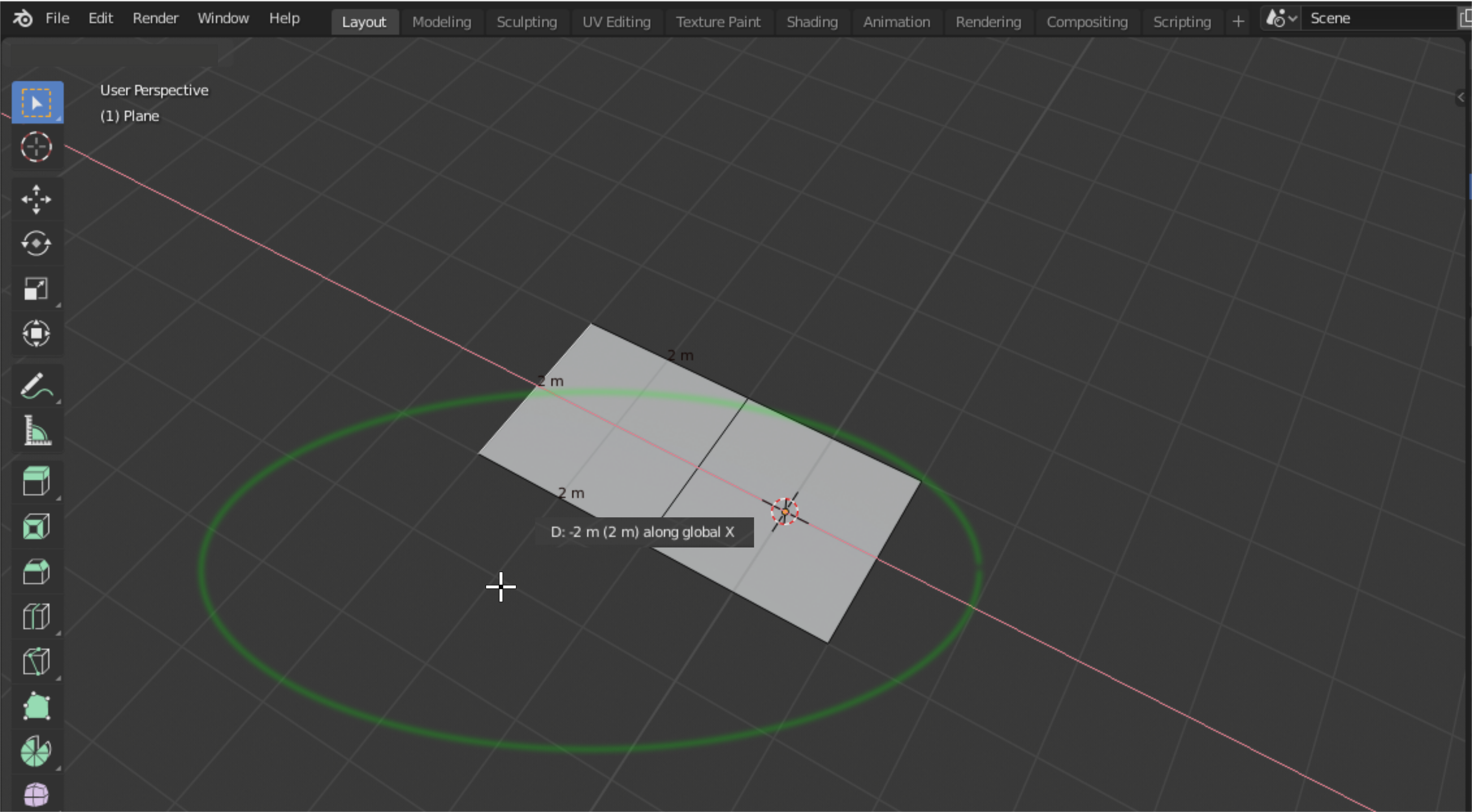Select the Annotate pencil tool
Image resolution: width=1472 pixels, height=812 pixels.
(37, 386)
